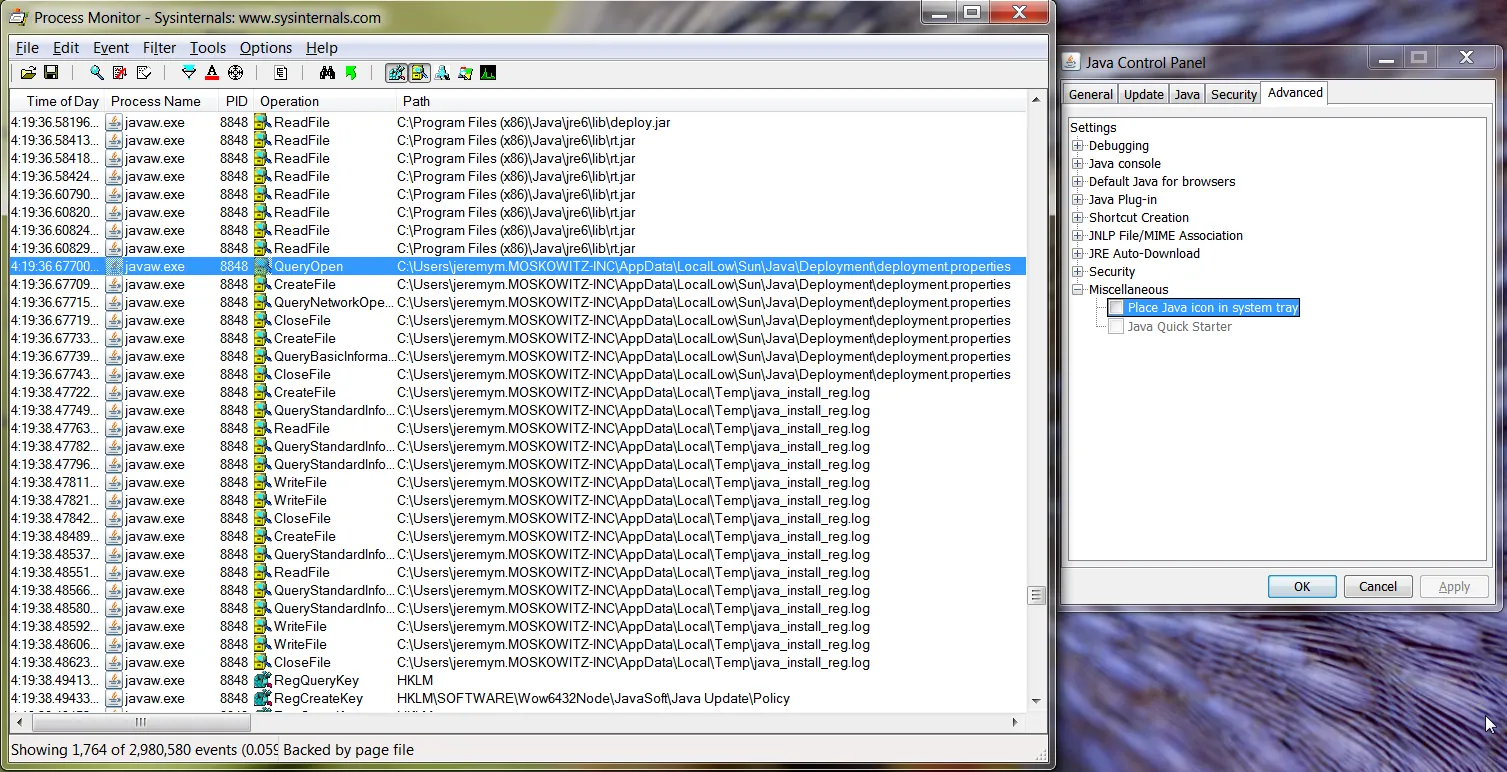Switch to the General tab

(1090, 94)
